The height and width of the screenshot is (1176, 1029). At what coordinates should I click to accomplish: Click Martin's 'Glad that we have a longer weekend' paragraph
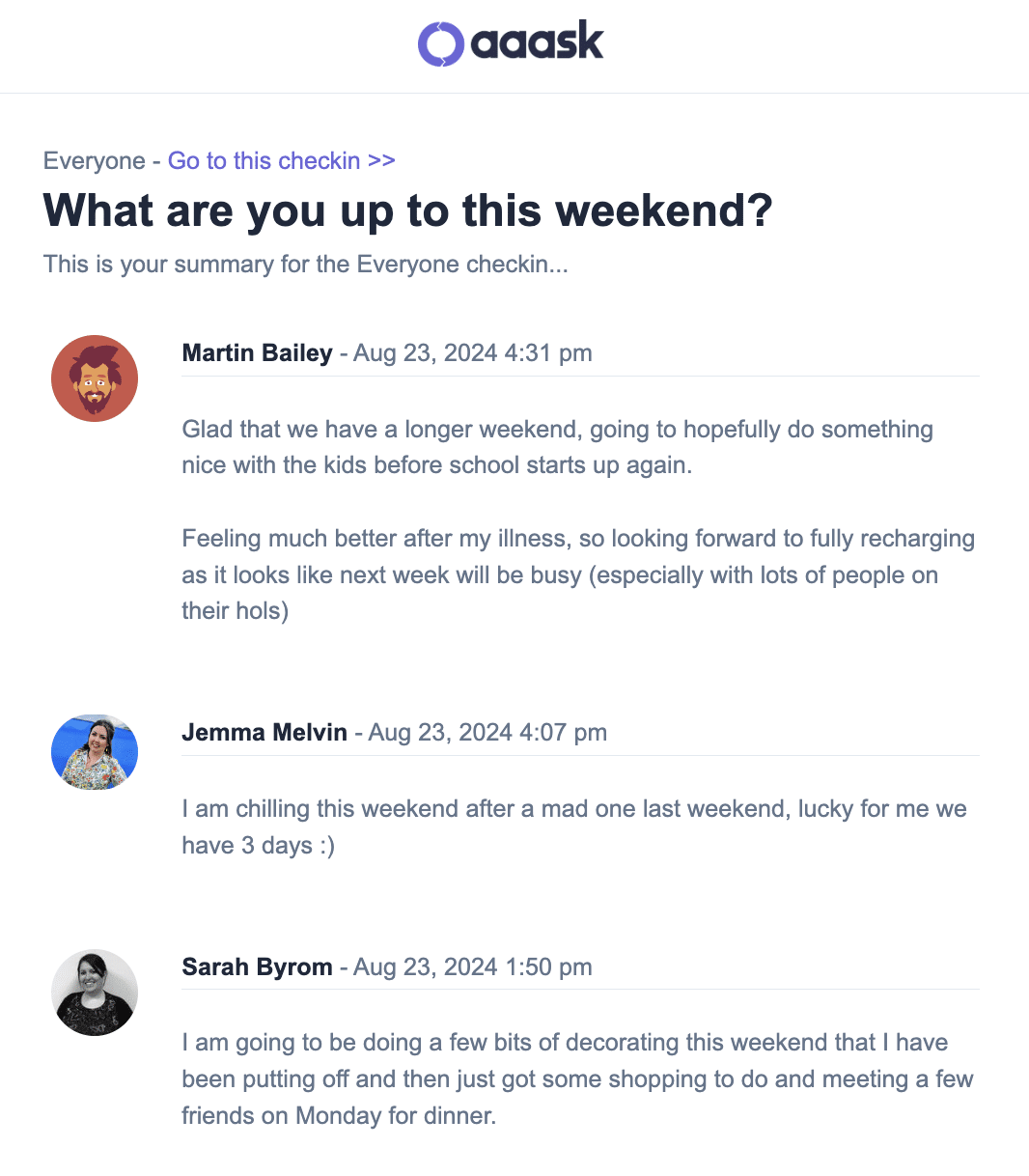(x=558, y=447)
